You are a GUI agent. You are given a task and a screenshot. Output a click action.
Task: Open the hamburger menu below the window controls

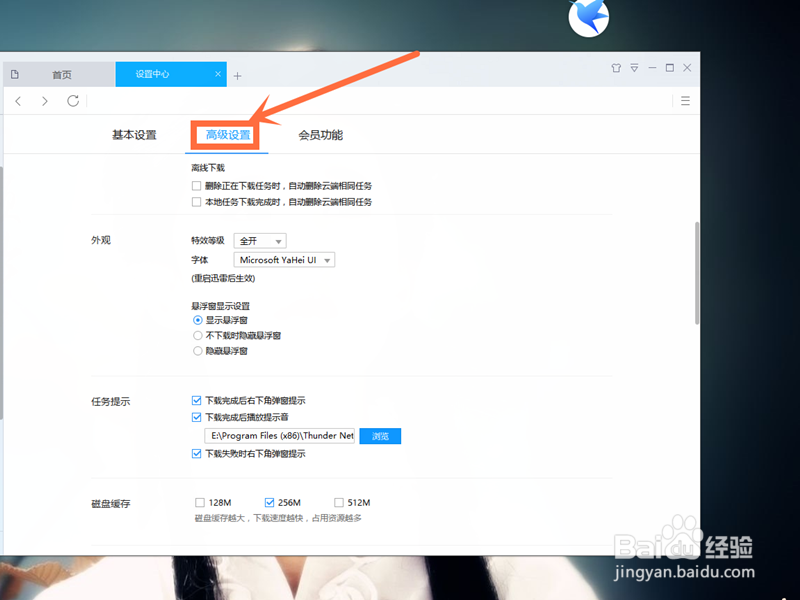[x=684, y=101]
